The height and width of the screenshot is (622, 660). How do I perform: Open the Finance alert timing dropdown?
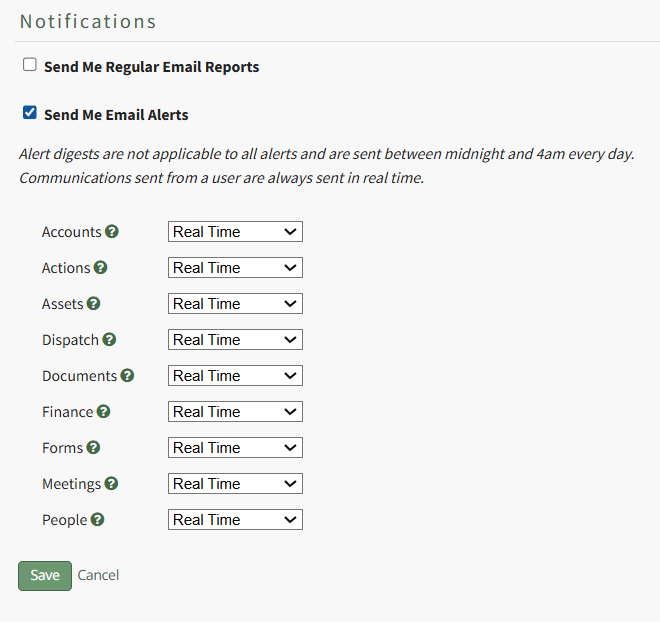235,412
